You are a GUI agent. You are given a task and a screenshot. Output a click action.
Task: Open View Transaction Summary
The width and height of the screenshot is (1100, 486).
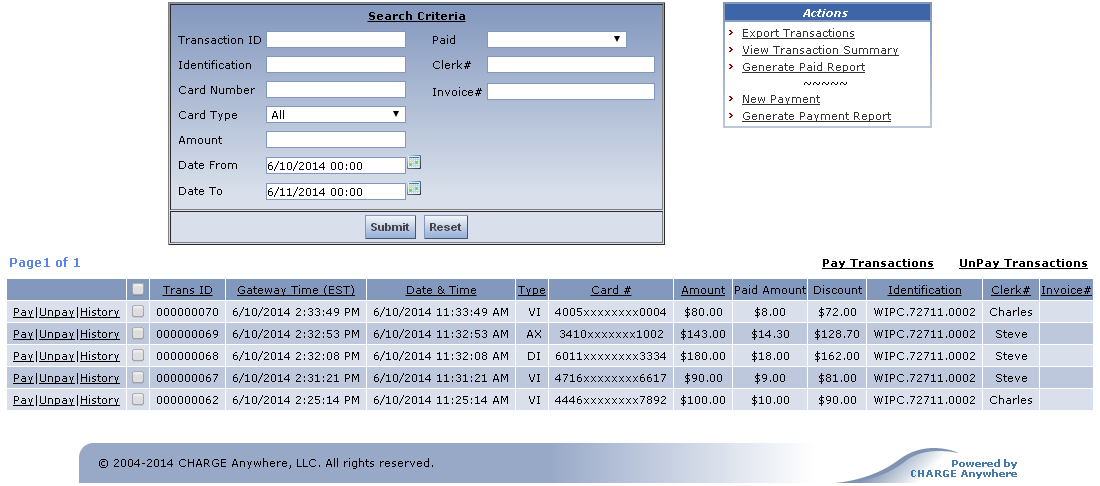tap(820, 50)
